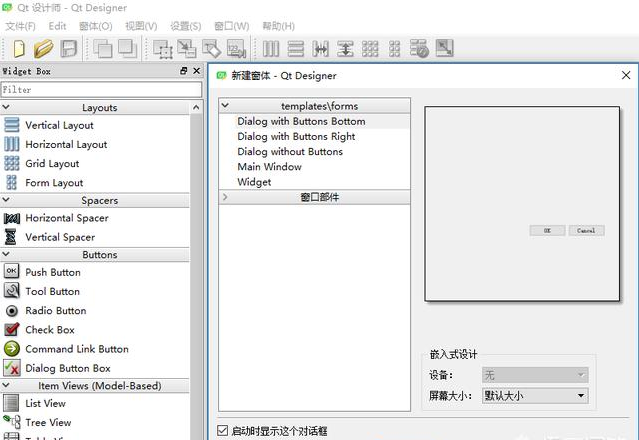
Task: Open the 视图(V) menu
Action: click(141, 26)
